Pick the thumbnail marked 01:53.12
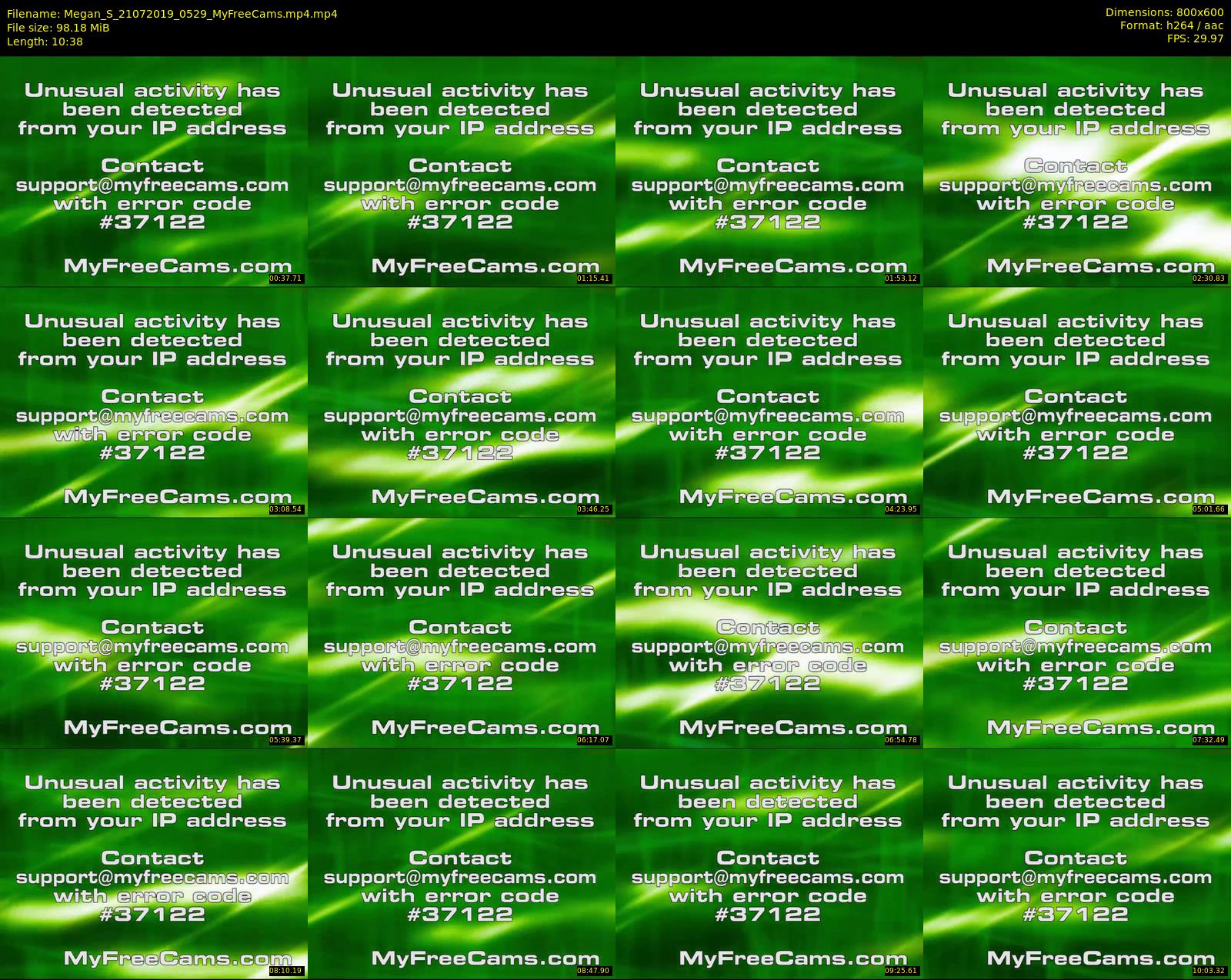Viewport: 1231px width, 980px height. [x=769, y=171]
